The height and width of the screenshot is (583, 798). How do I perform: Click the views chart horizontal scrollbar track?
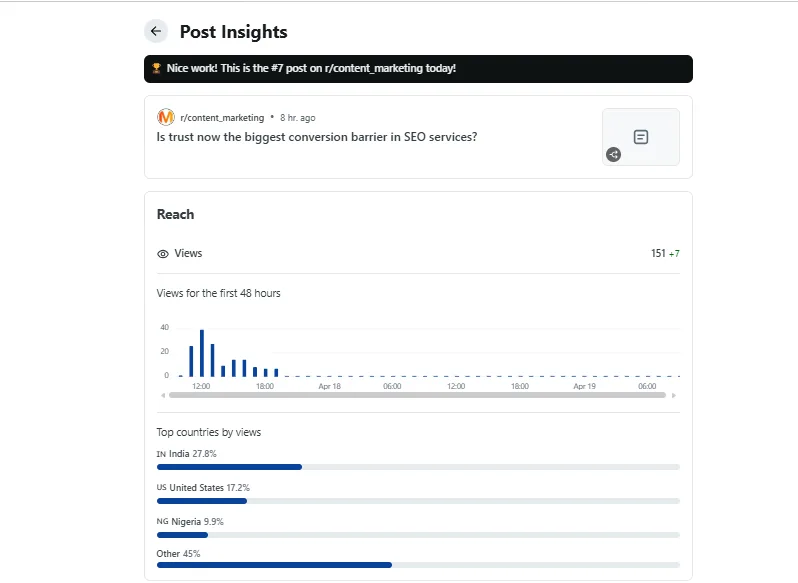[x=417, y=395]
